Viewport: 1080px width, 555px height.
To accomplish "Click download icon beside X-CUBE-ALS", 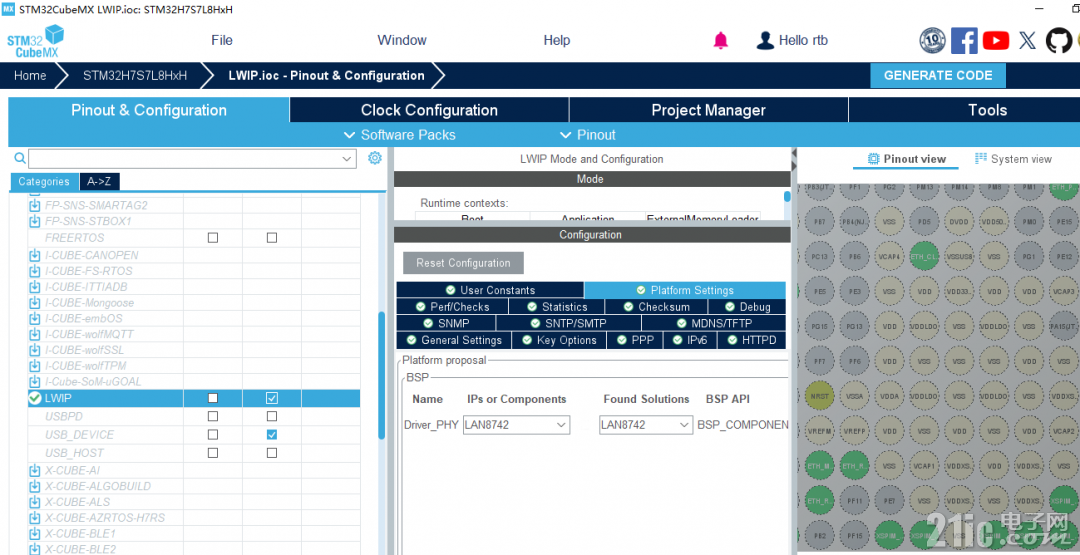I will pyautogui.click(x=34, y=502).
